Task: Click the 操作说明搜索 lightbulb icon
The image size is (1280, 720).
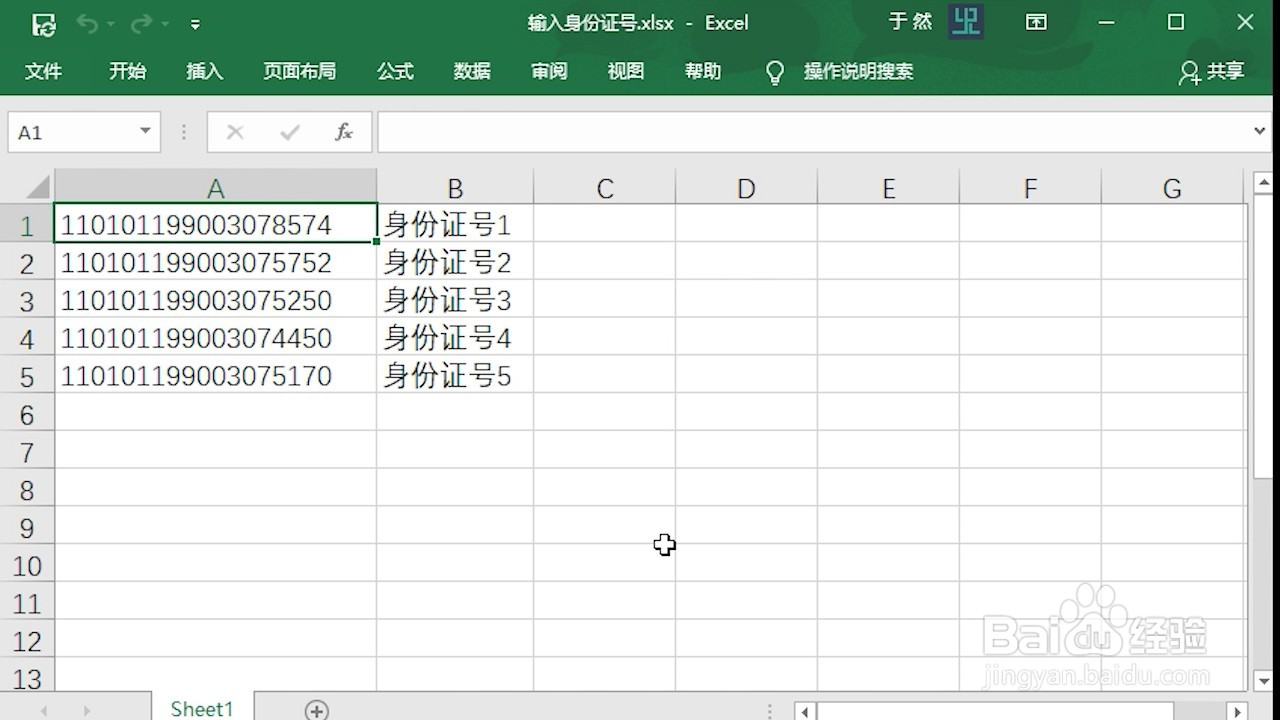Action: click(x=775, y=72)
